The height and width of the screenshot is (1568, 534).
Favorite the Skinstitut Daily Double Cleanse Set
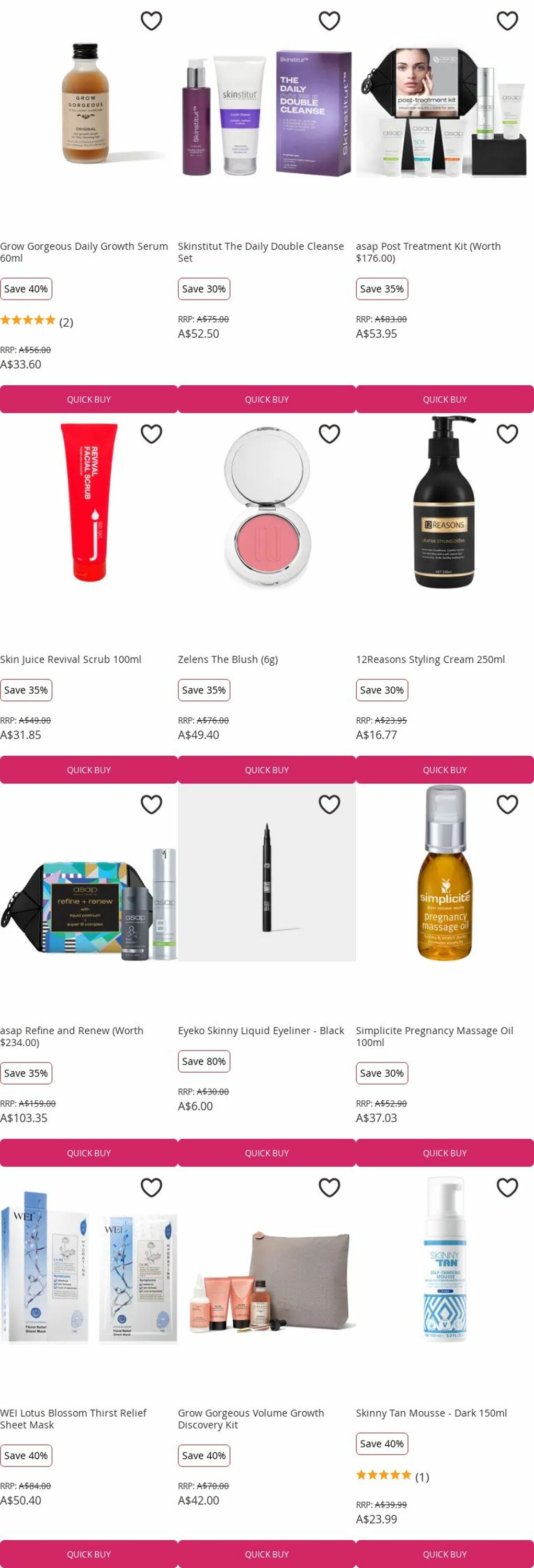tap(330, 21)
